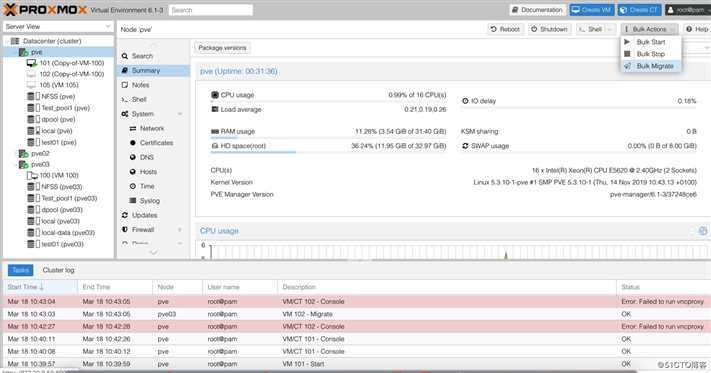Click Create CT button
This screenshot has width=711, height=373.
(639, 10)
